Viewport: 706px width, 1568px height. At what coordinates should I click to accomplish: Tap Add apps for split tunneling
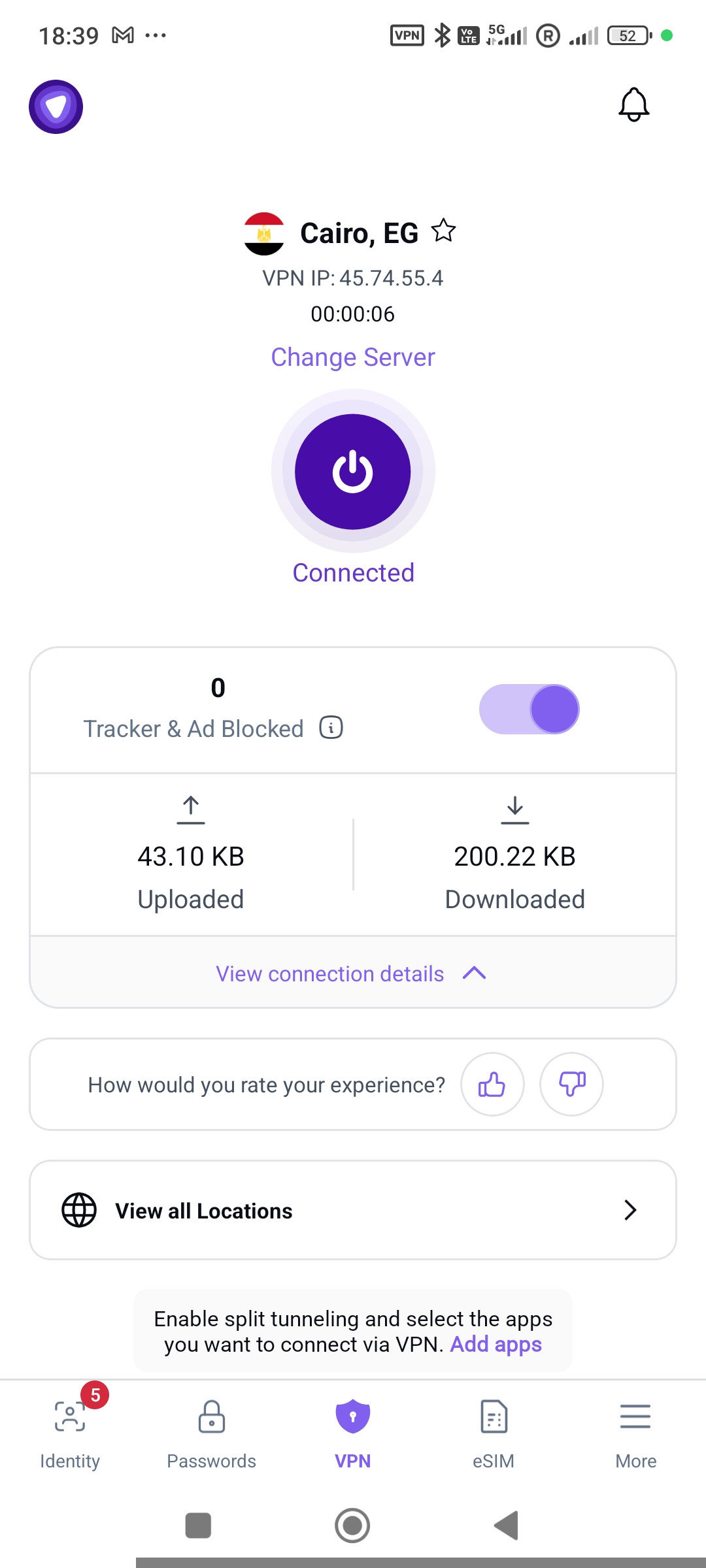click(496, 1344)
